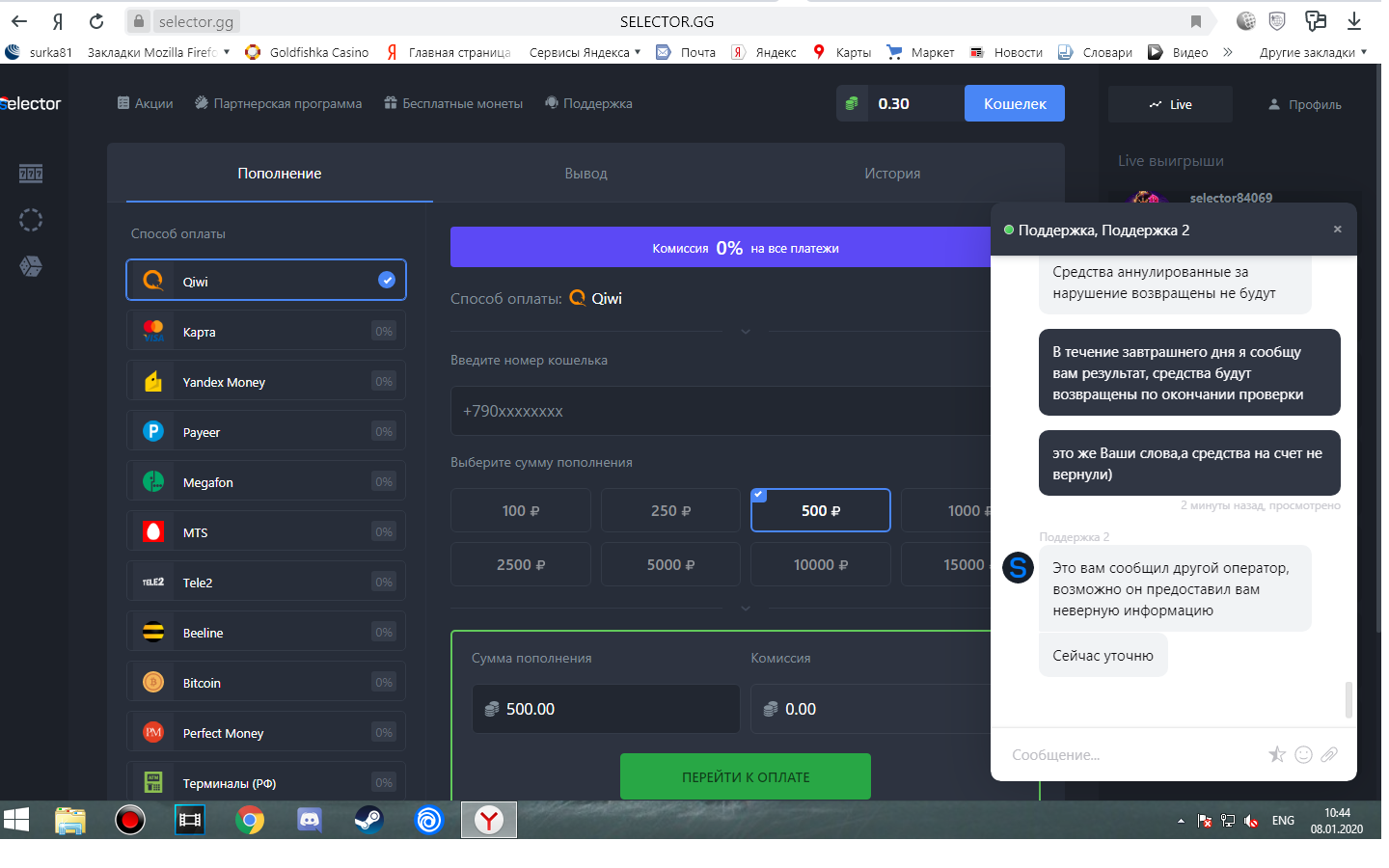Collapse the chevron under amount options

click(x=746, y=609)
